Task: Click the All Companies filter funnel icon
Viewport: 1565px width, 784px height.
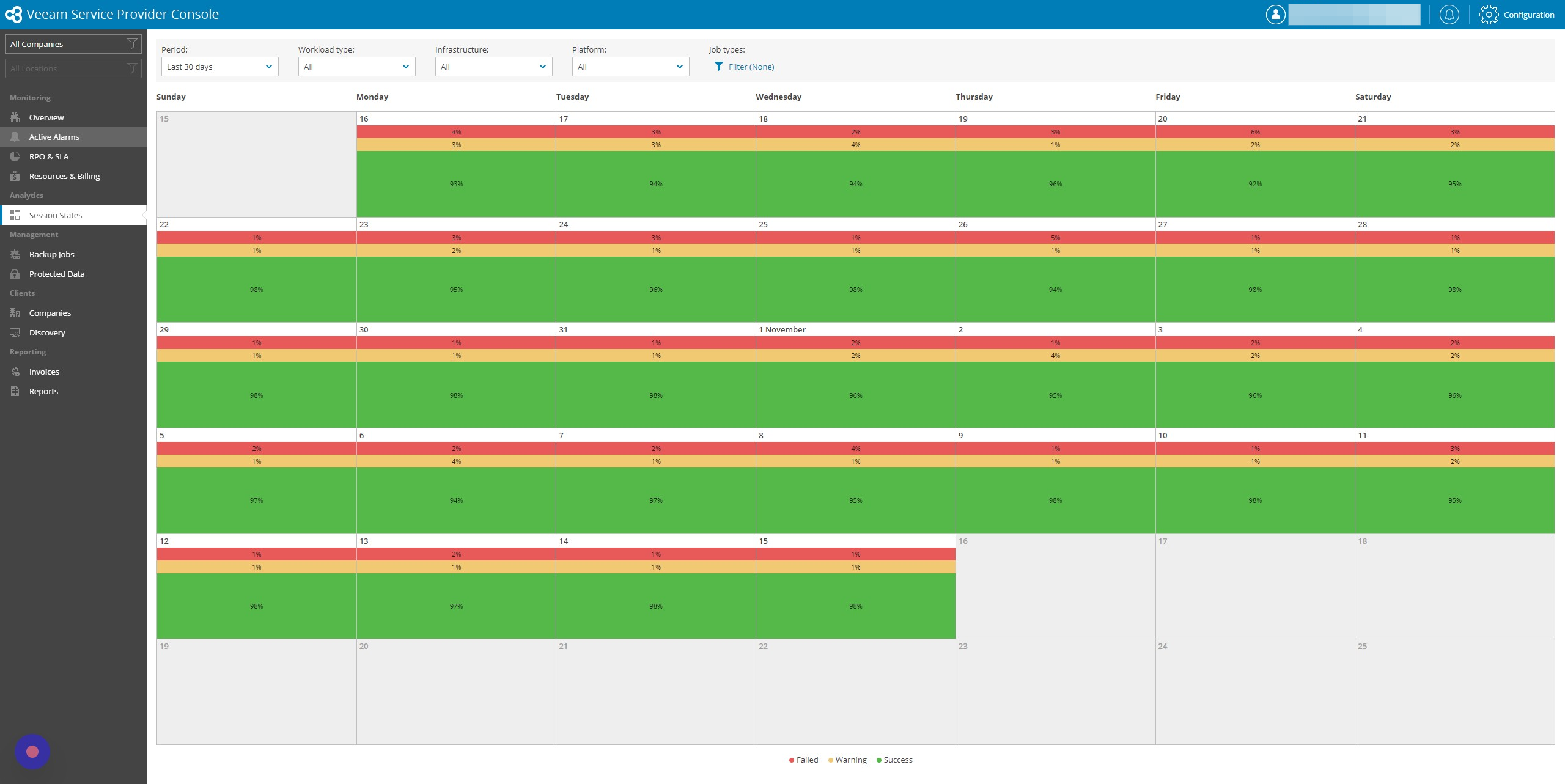Action: click(x=131, y=44)
